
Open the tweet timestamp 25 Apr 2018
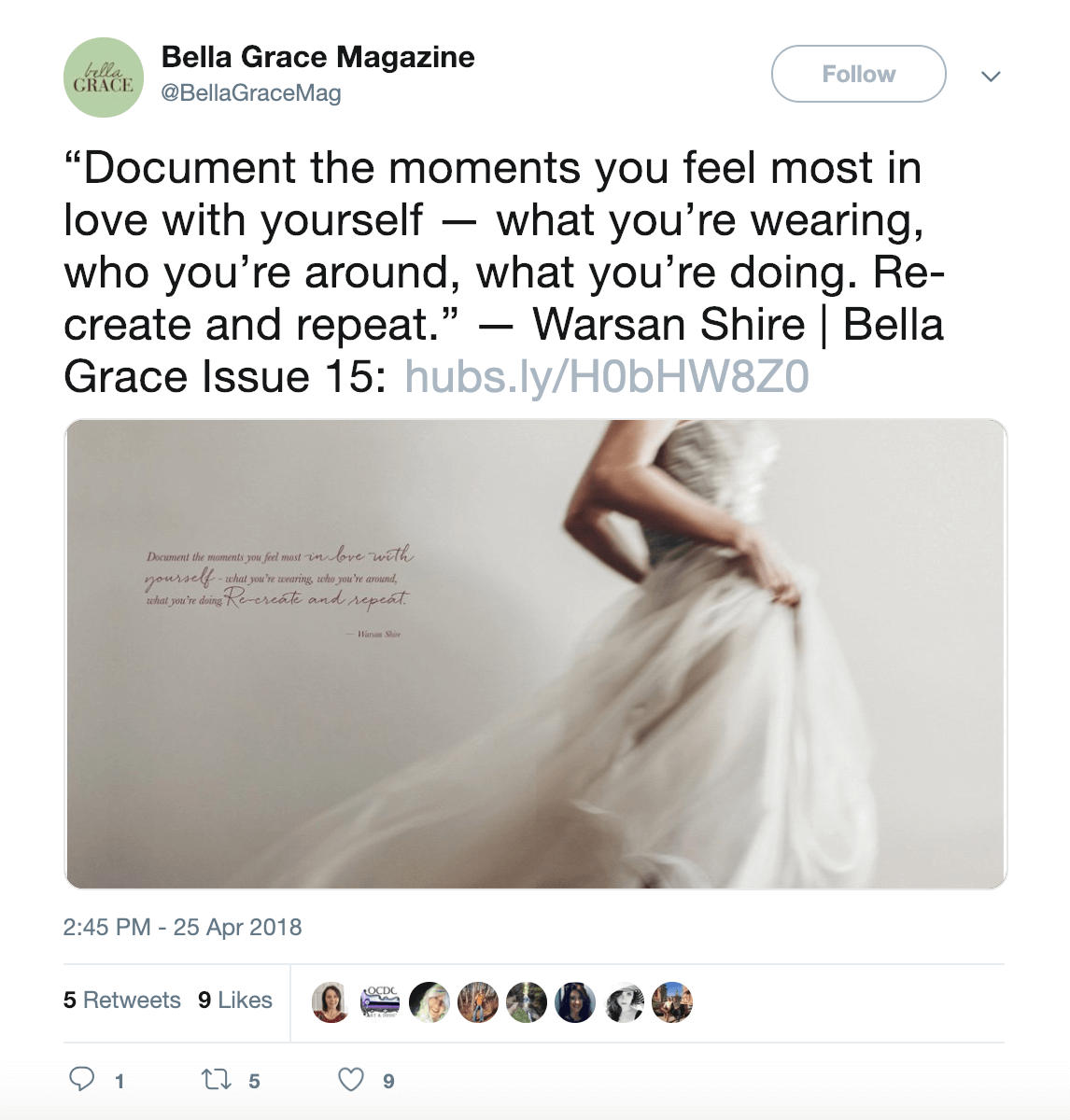[x=183, y=928]
